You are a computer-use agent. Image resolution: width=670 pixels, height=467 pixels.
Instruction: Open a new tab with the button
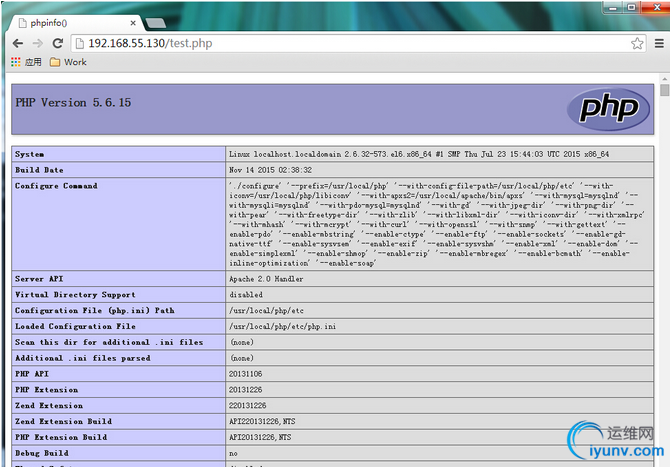pos(156,23)
